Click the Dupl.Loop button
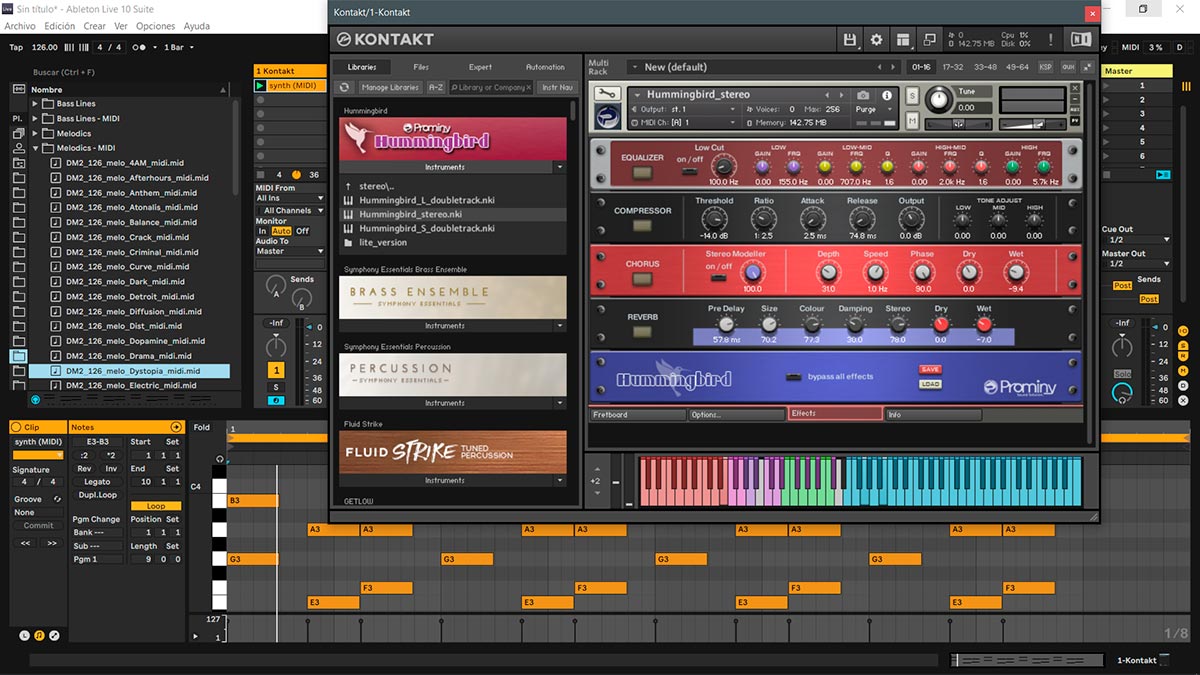 pyautogui.click(x=98, y=495)
